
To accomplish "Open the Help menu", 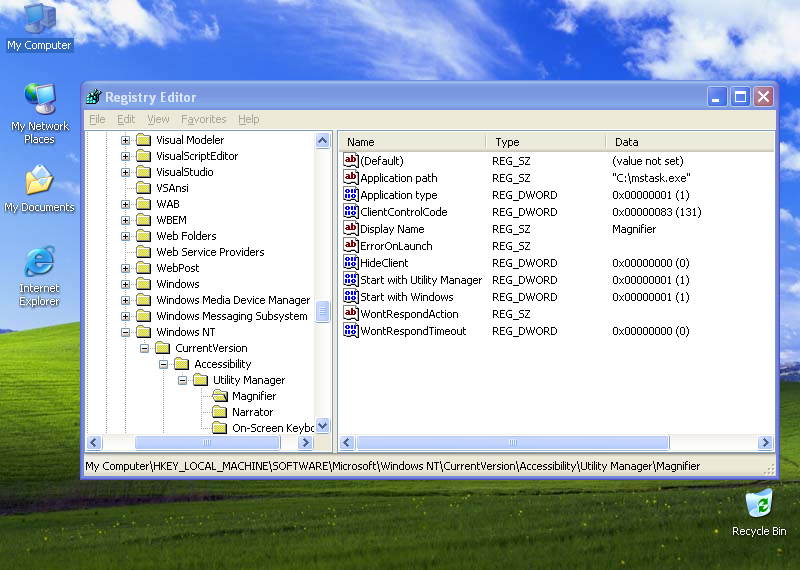I will coord(248,119).
